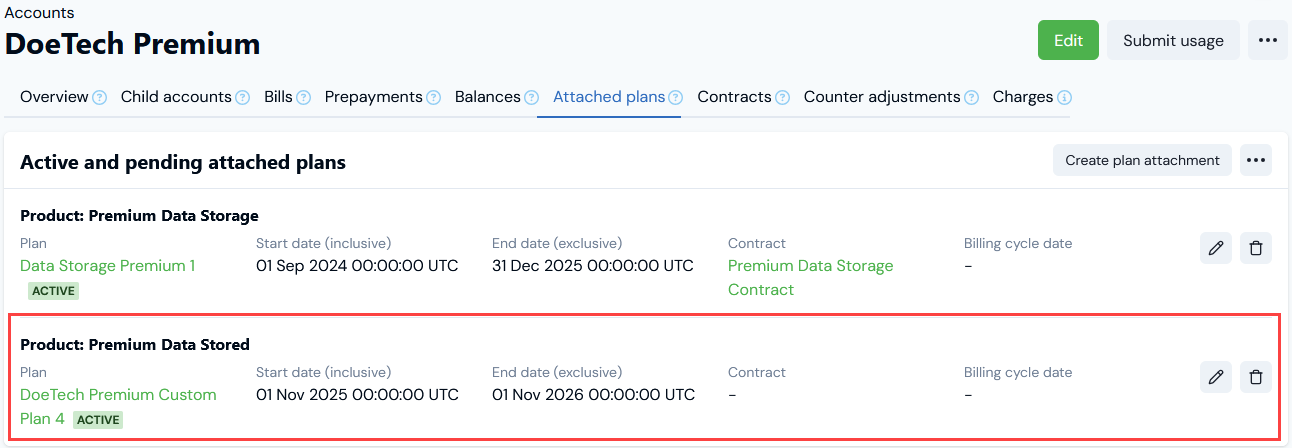The width and height of the screenshot is (1292, 448).
Task: Click help icon next to Prepayments tab
Action: (433, 98)
